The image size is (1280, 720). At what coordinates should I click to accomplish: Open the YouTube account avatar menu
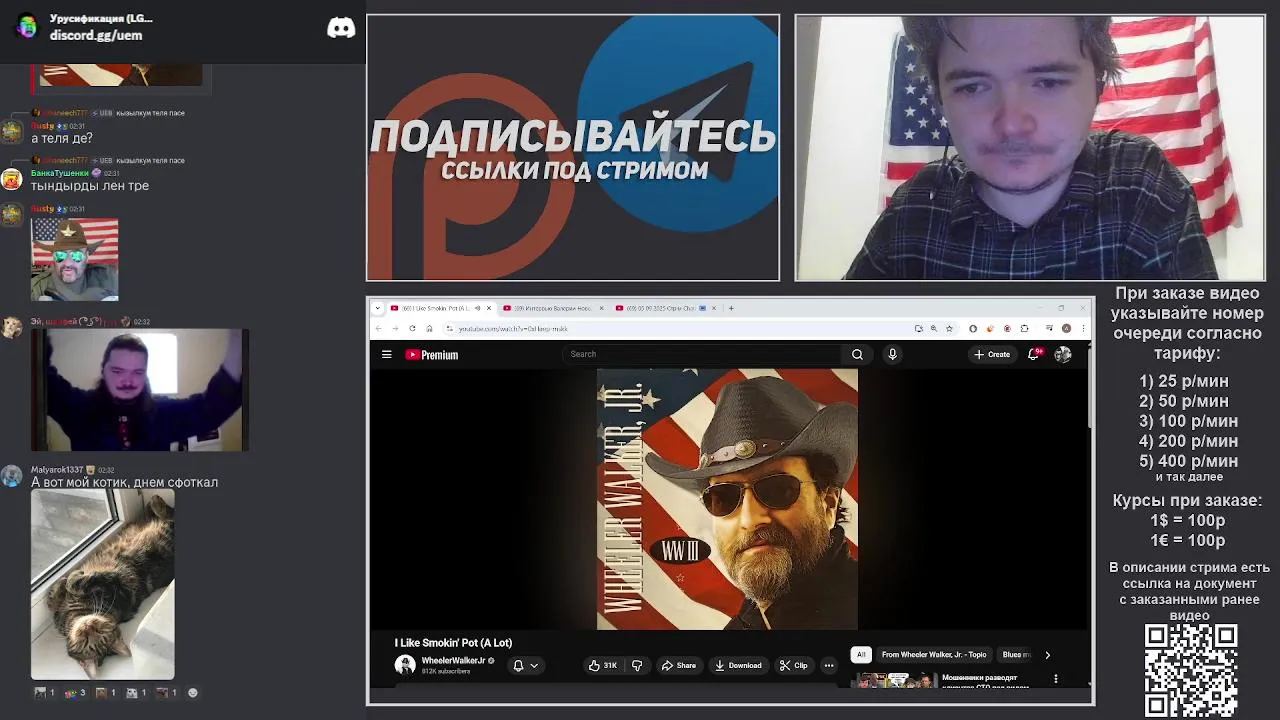[1062, 354]
